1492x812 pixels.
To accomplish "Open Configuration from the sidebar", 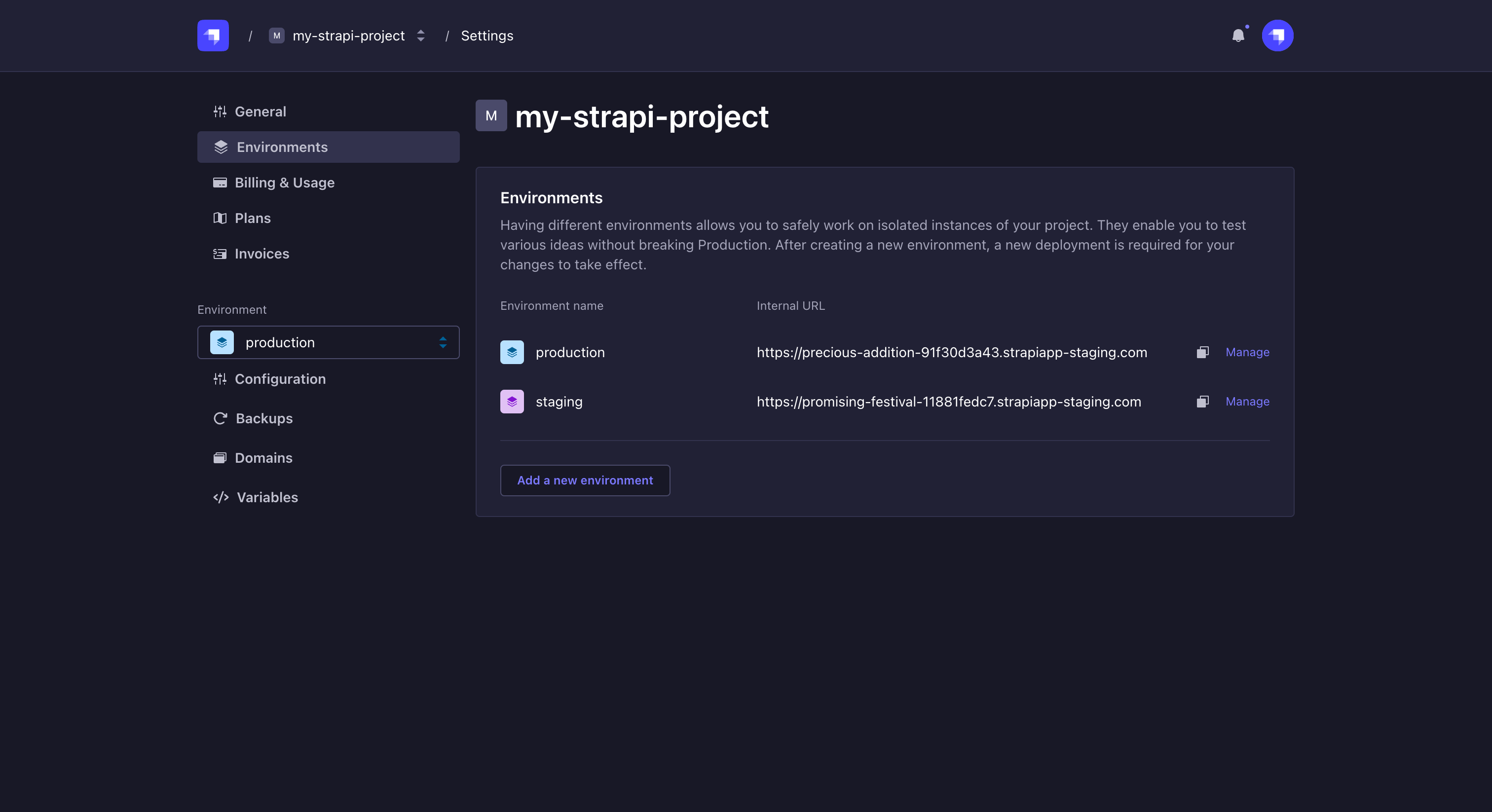I will pyautogui.click(x=280, y=379).
